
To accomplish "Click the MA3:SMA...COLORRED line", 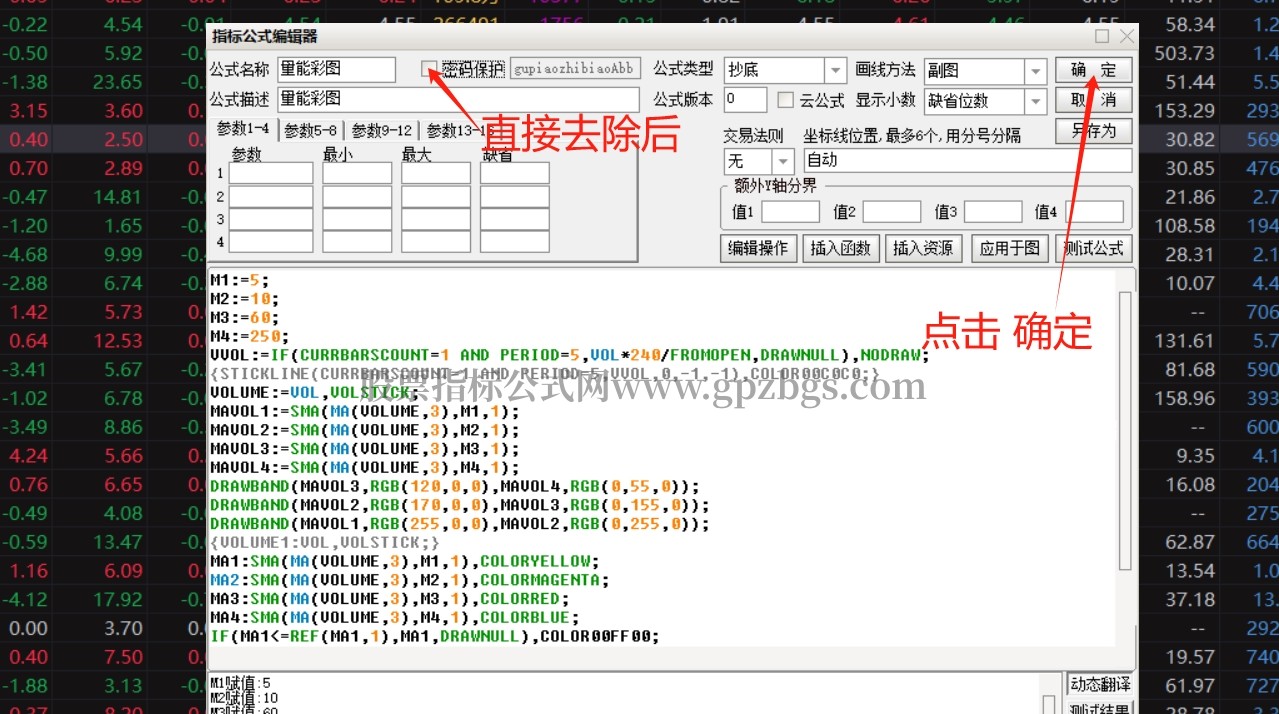I will (390, 599).
